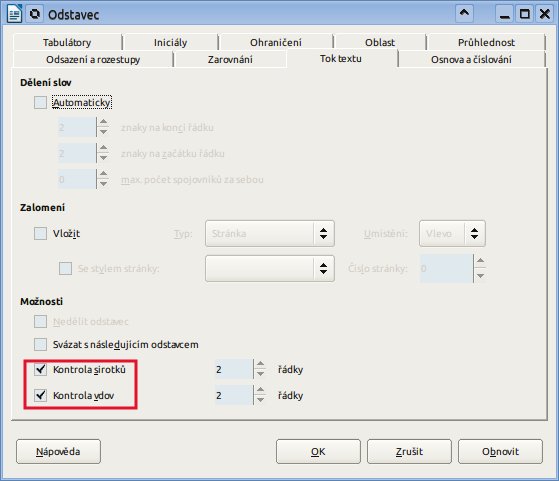Viewport: 559px width, 481px height.
Task: Uncheck Kontrola sirotků checkbox
Action: 40,369
